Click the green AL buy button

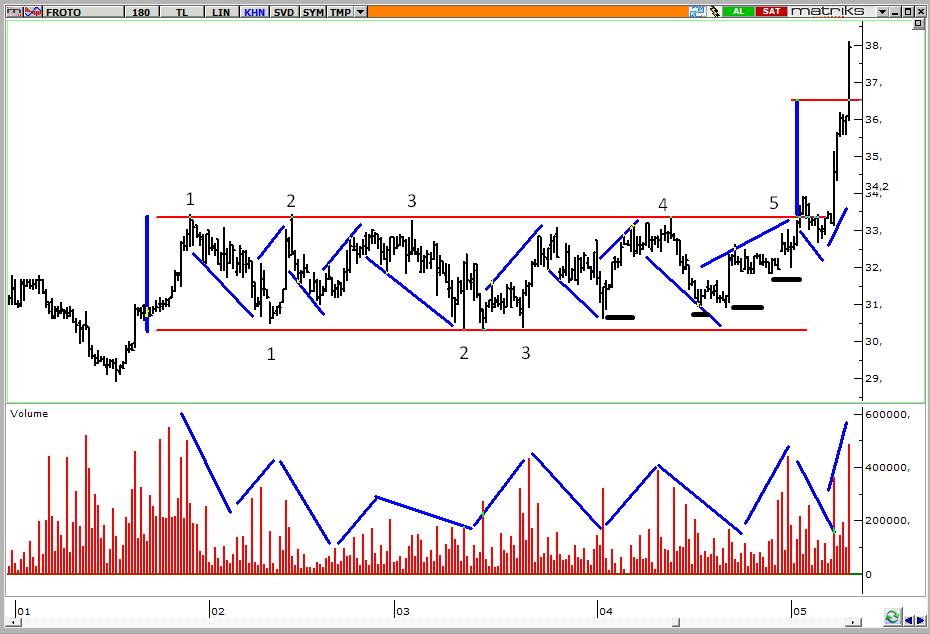click(738, 11)
